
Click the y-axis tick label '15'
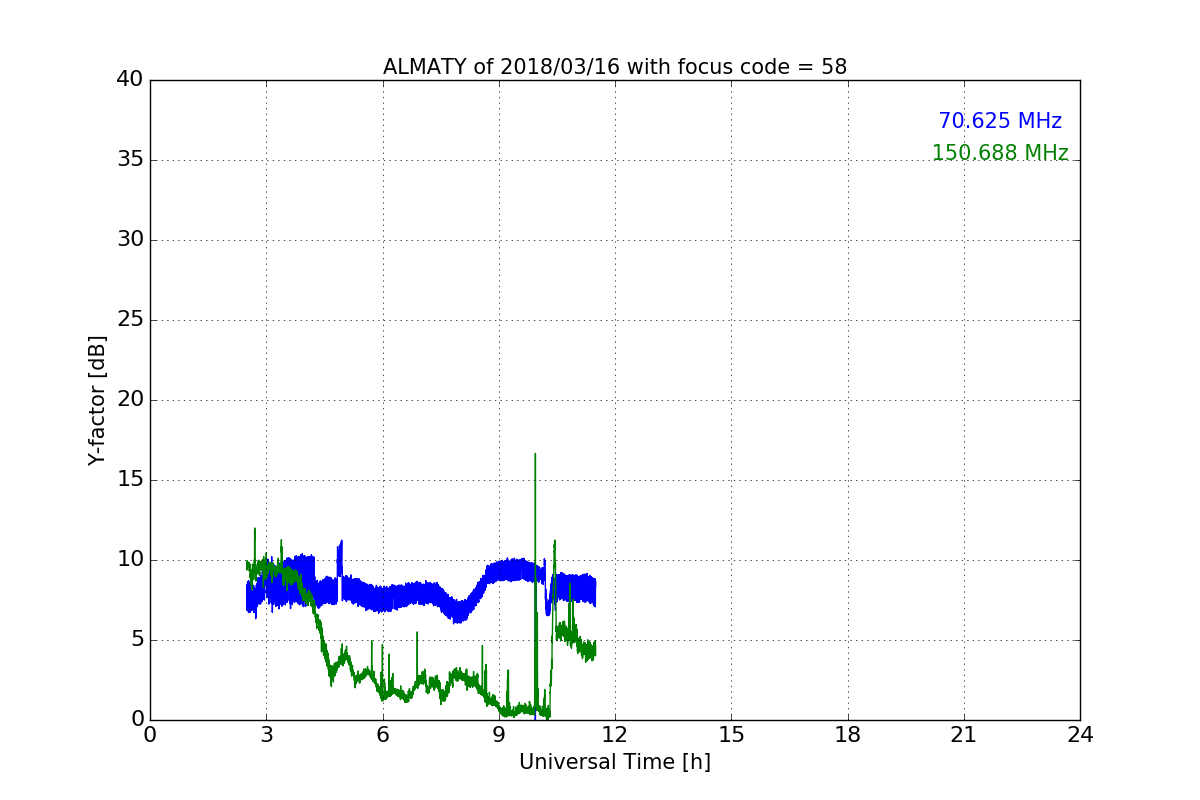(x=130, y=480)
